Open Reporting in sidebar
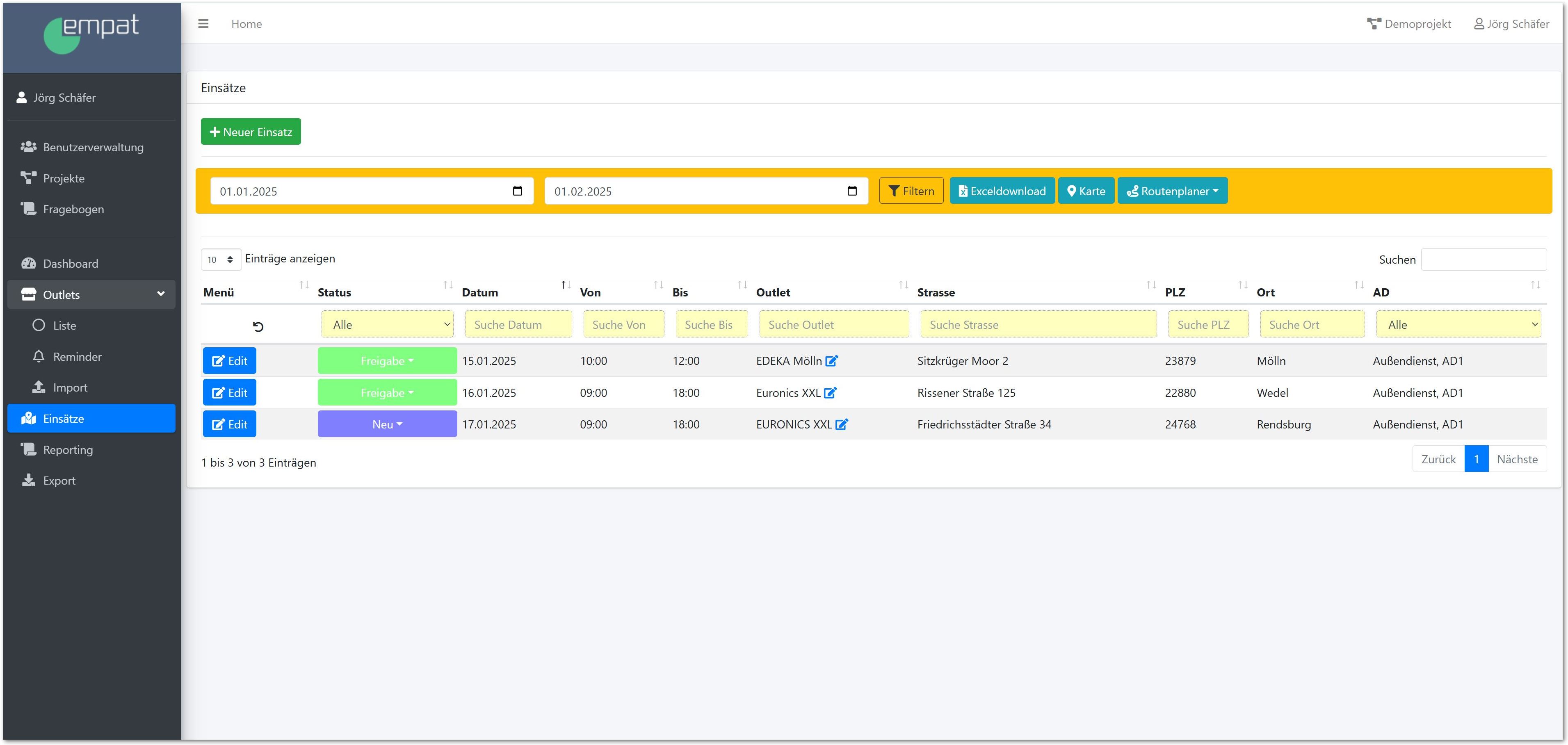Image resolution: width=1568 pixels, height=745 pixels. [68, 450]
